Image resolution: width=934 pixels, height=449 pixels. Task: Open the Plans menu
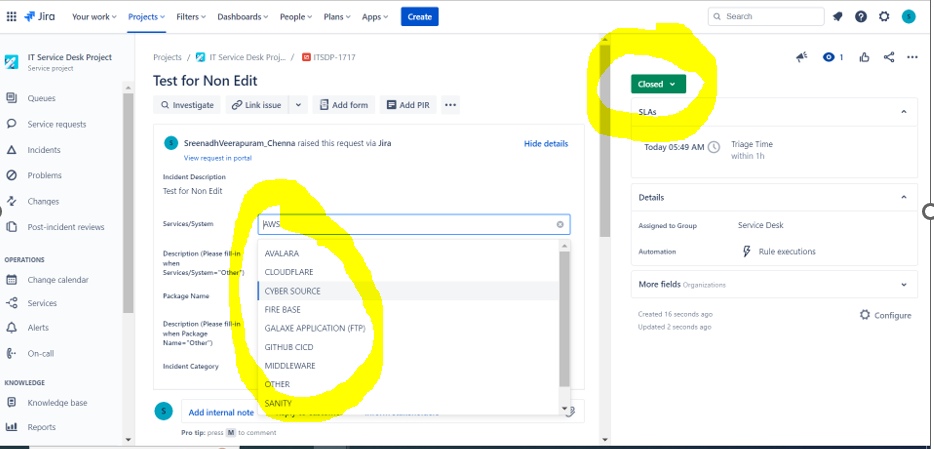(x=337, y=17)
